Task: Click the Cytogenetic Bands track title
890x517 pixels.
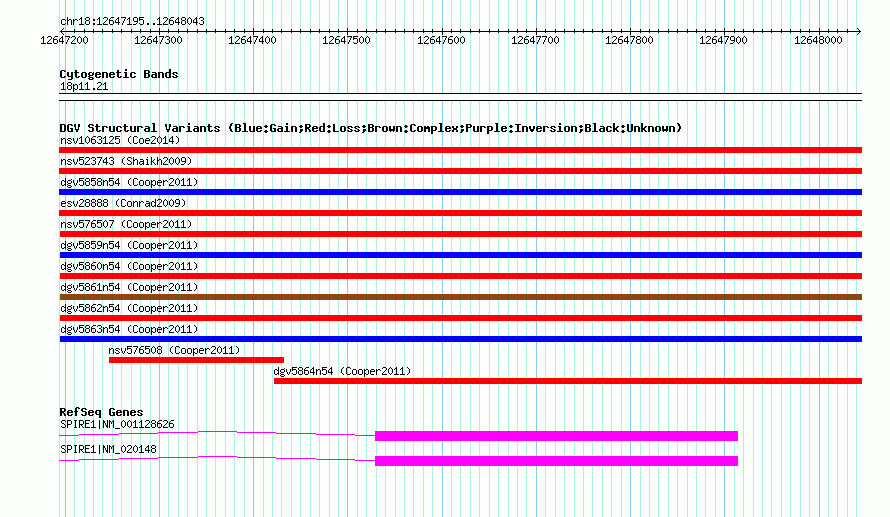Action: pos(119,74)
